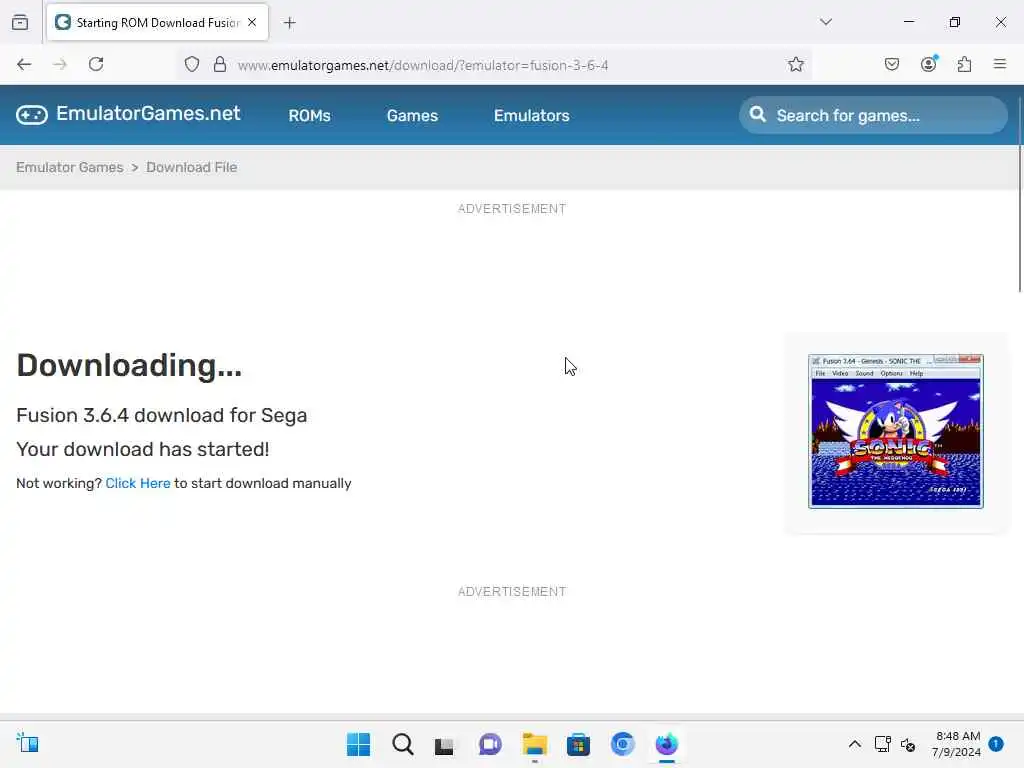The width and height of the screenshot is (1024, 768).
Task: Open the Windows widgets icon
Action: (27, 743)
